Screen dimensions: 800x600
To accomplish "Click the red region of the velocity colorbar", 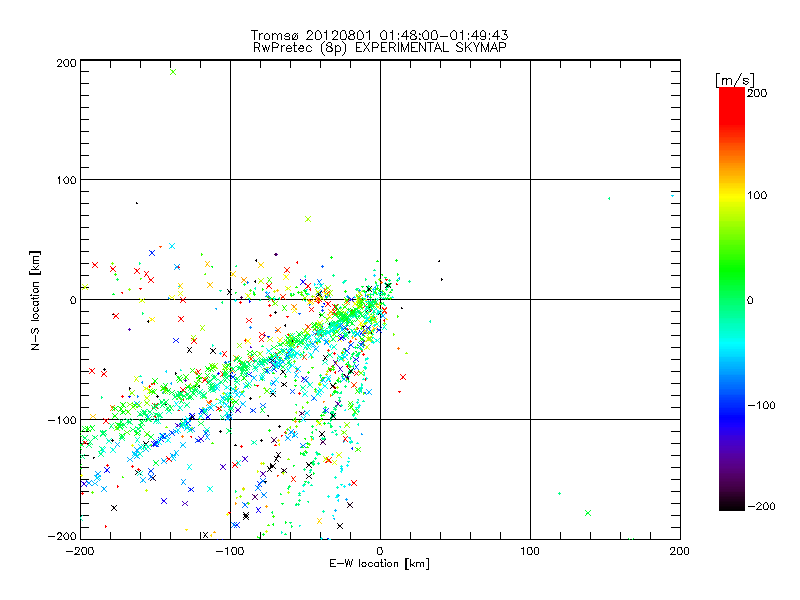I will point(732,105).
